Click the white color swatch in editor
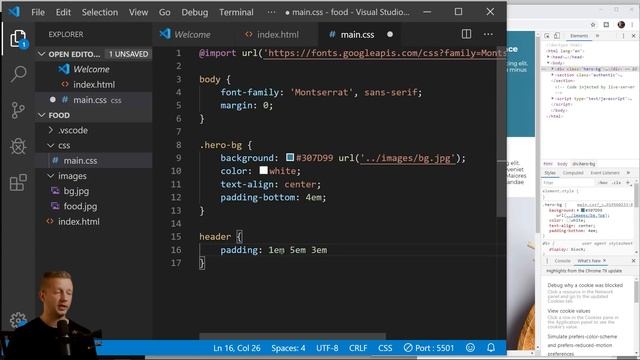The height and width of the screenshot is (360, 640). click(264, 170)
